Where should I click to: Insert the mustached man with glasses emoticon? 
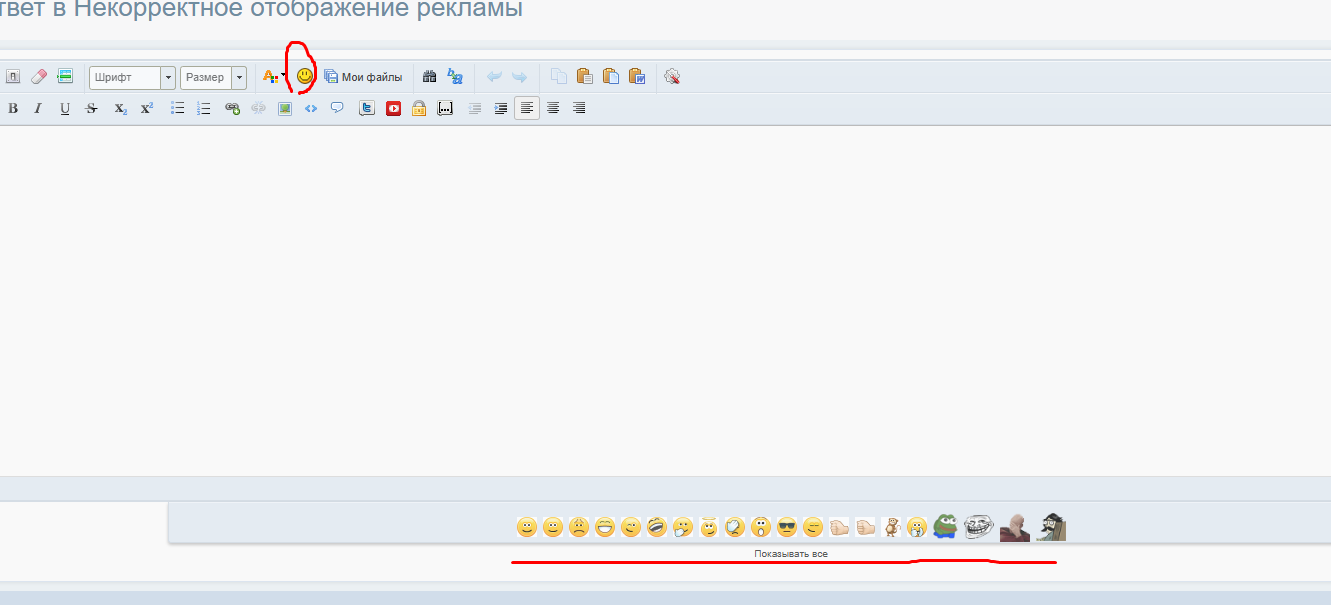point(1051,526)
